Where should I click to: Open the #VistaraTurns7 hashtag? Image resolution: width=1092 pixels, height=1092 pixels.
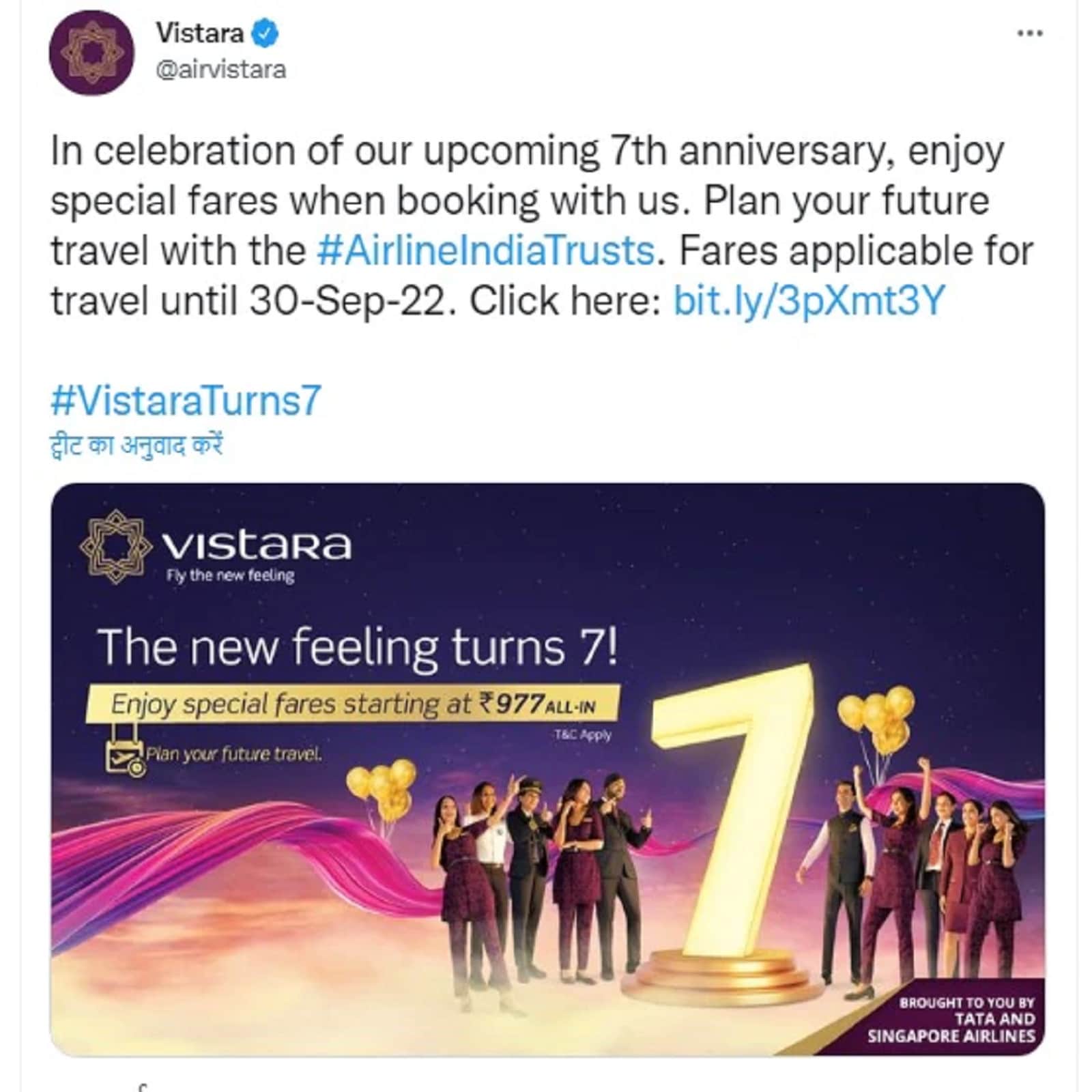pos(186,401)
